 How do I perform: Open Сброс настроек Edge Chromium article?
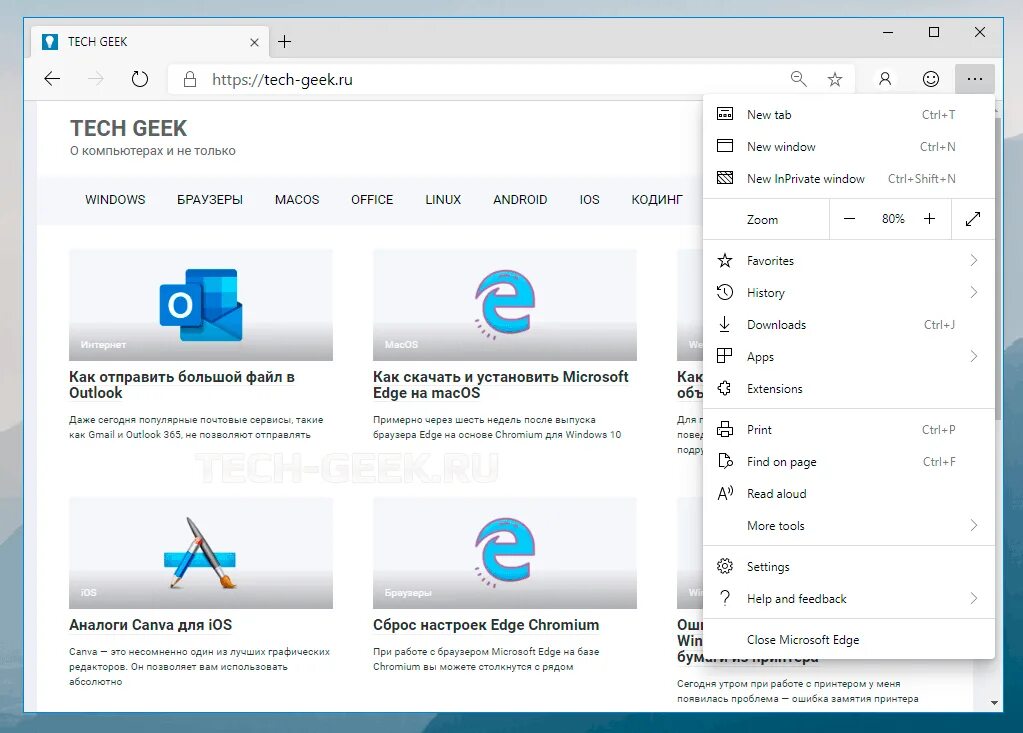point(486,625)
